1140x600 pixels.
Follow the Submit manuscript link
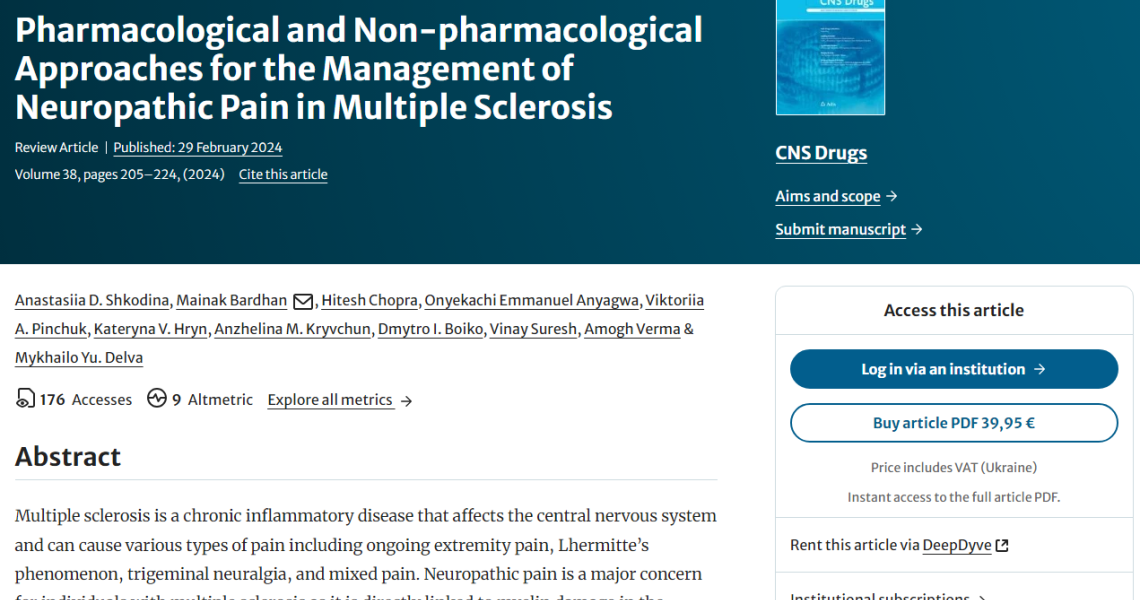(840, 229)
